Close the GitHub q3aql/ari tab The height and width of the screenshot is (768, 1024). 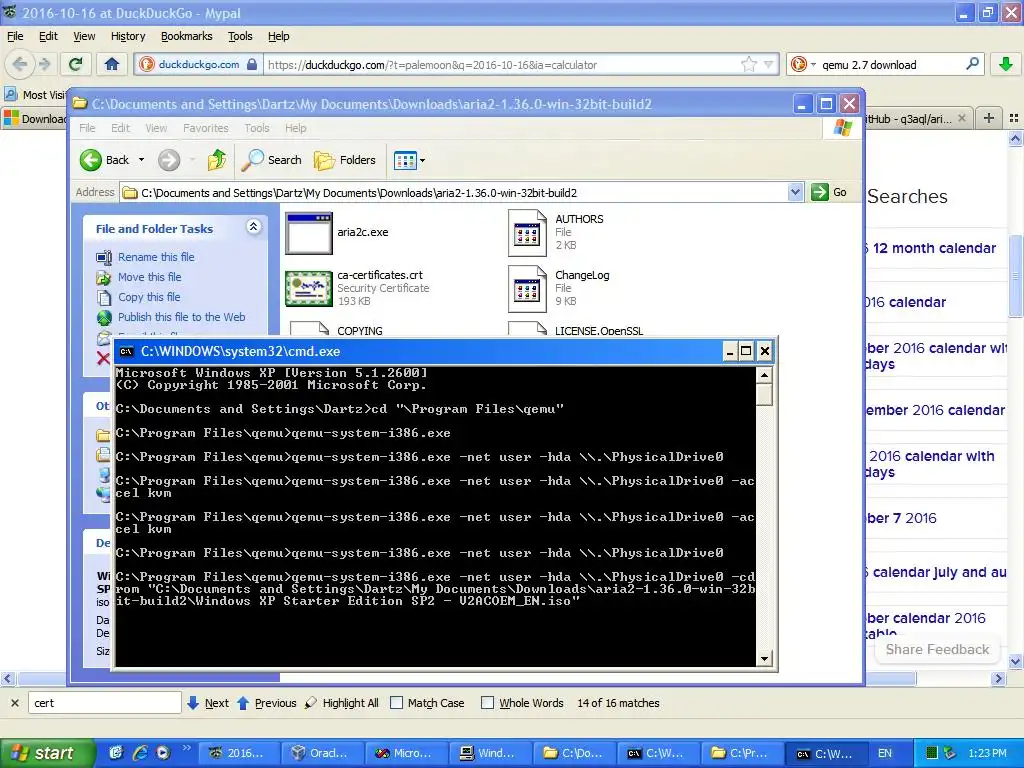pos(961,118)
